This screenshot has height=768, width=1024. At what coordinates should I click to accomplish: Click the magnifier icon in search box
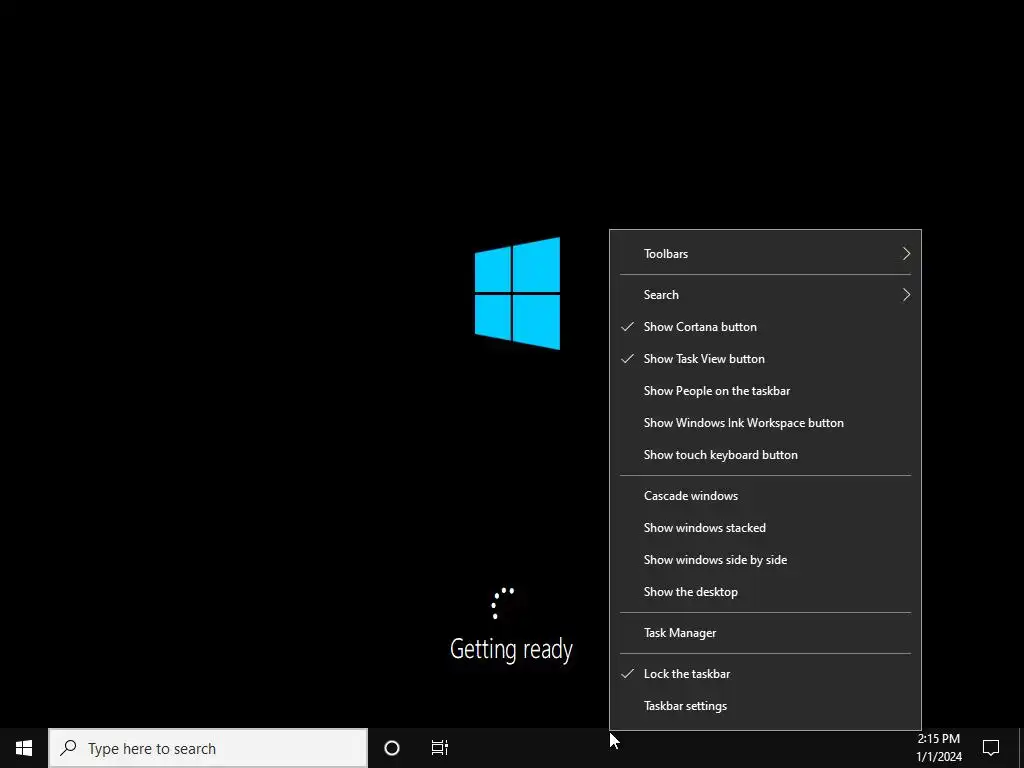tap(68, 747)
